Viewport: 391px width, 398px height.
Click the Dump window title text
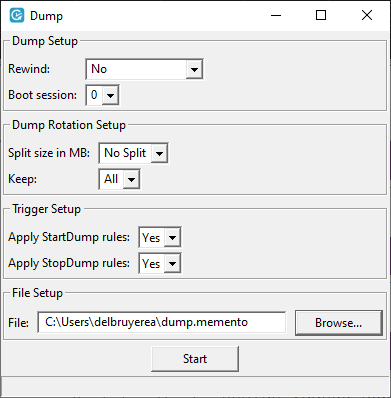[46, 16]
